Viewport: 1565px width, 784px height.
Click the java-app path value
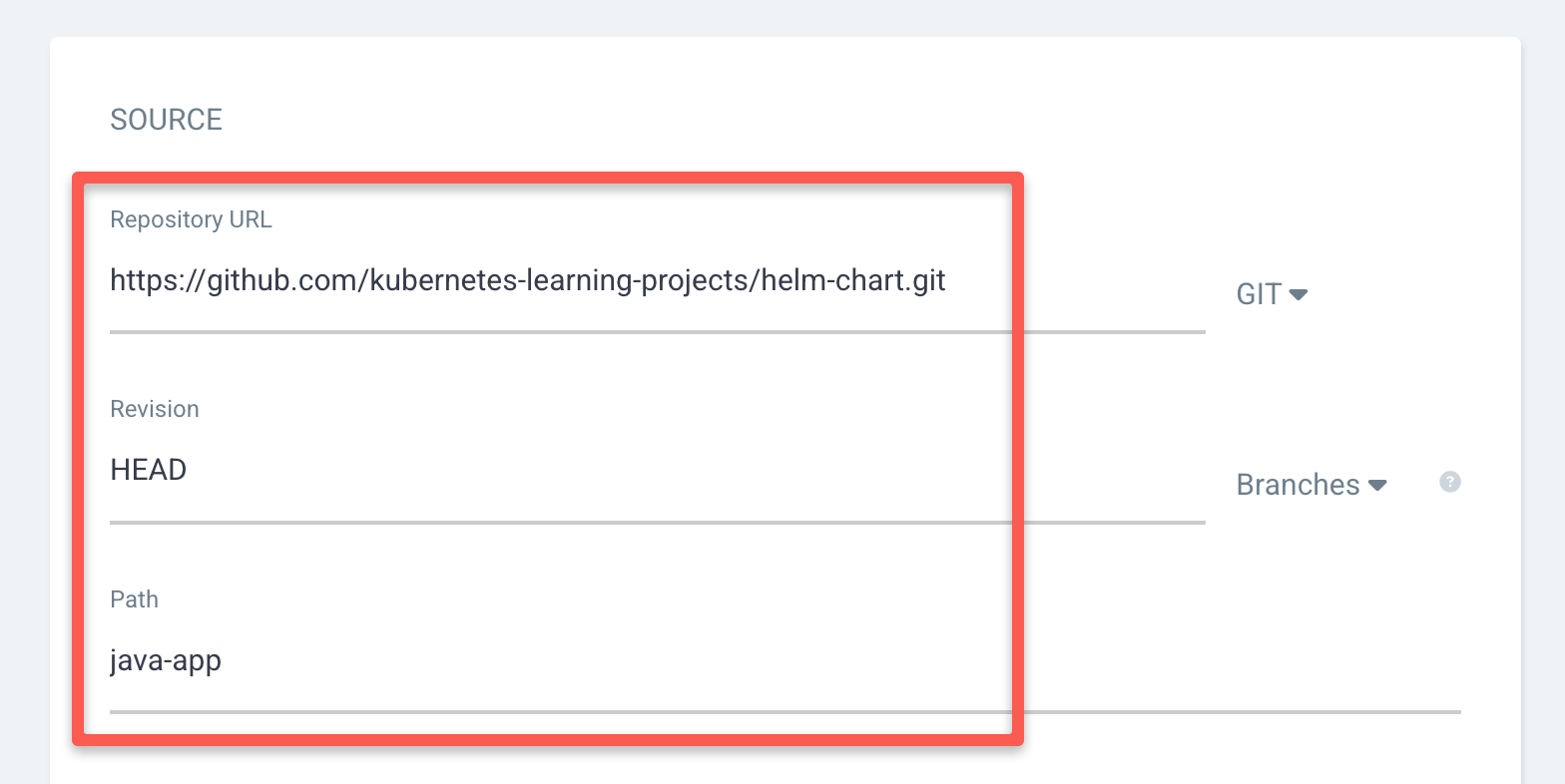pos(166,660)
